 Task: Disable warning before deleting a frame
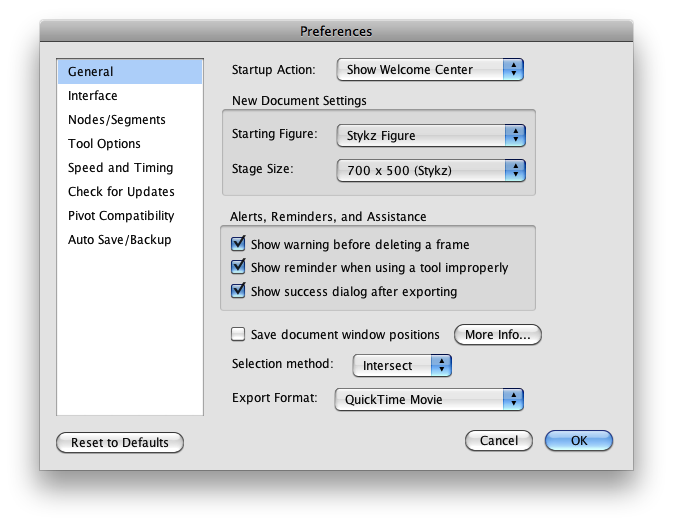point(238,244)
